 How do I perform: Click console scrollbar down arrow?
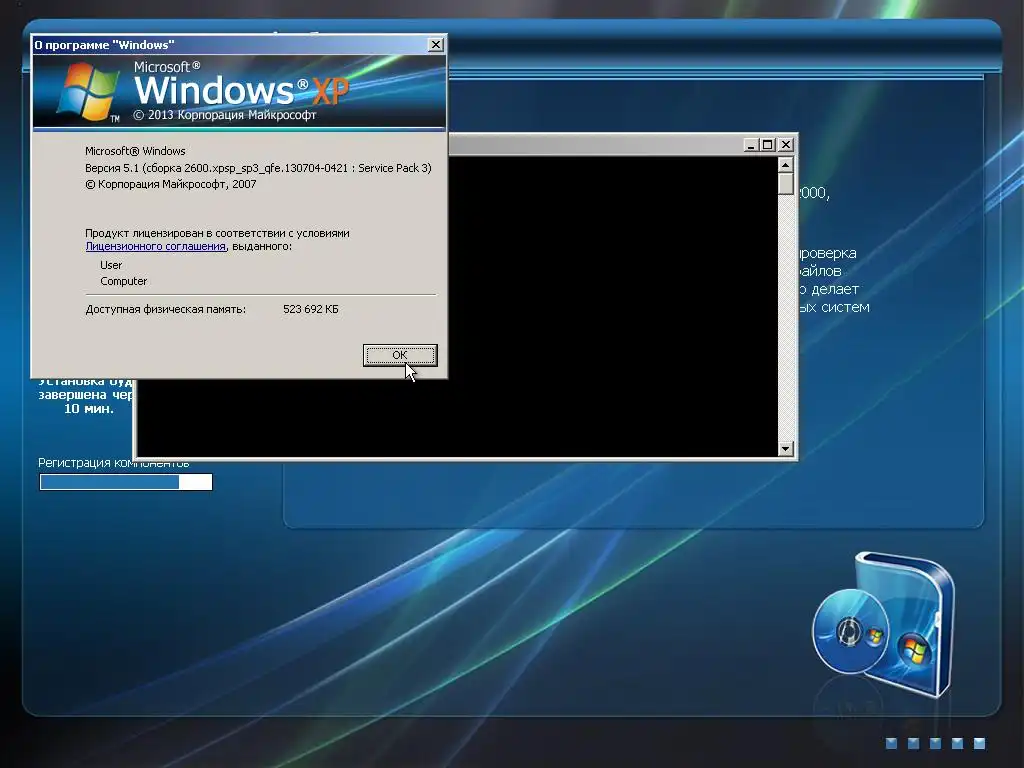(x=786, y=449)
